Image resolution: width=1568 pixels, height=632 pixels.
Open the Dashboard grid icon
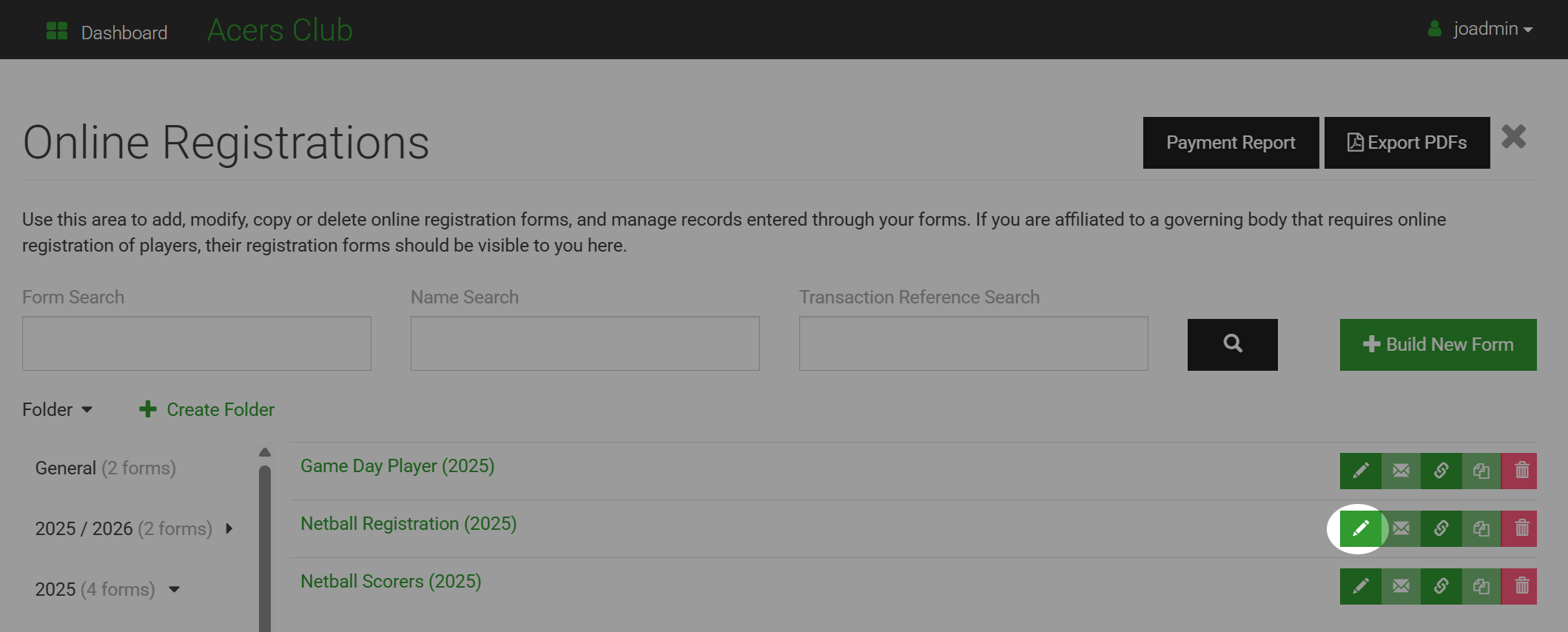click(57, 30)
